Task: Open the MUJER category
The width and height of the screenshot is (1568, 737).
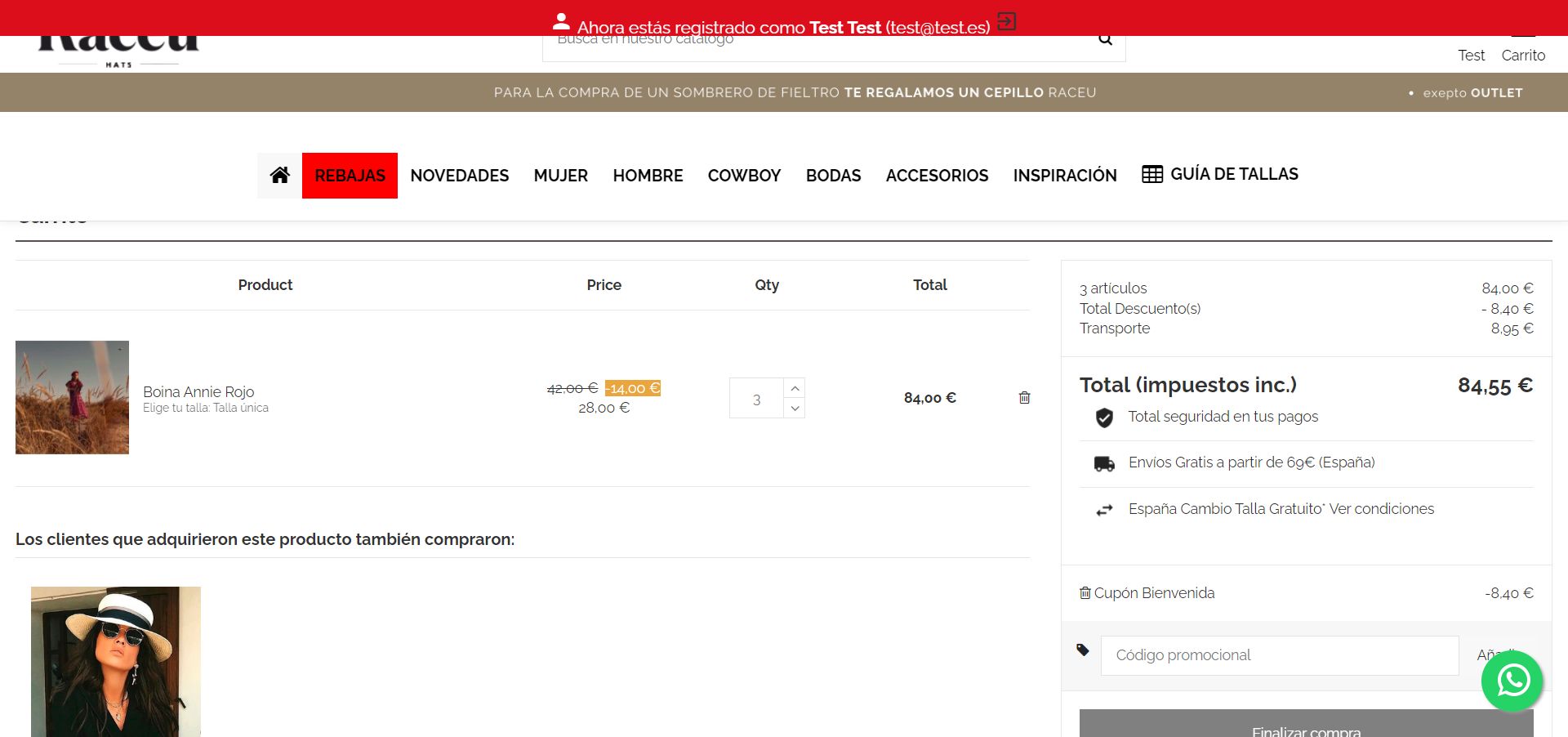Action: click(561, 176)
